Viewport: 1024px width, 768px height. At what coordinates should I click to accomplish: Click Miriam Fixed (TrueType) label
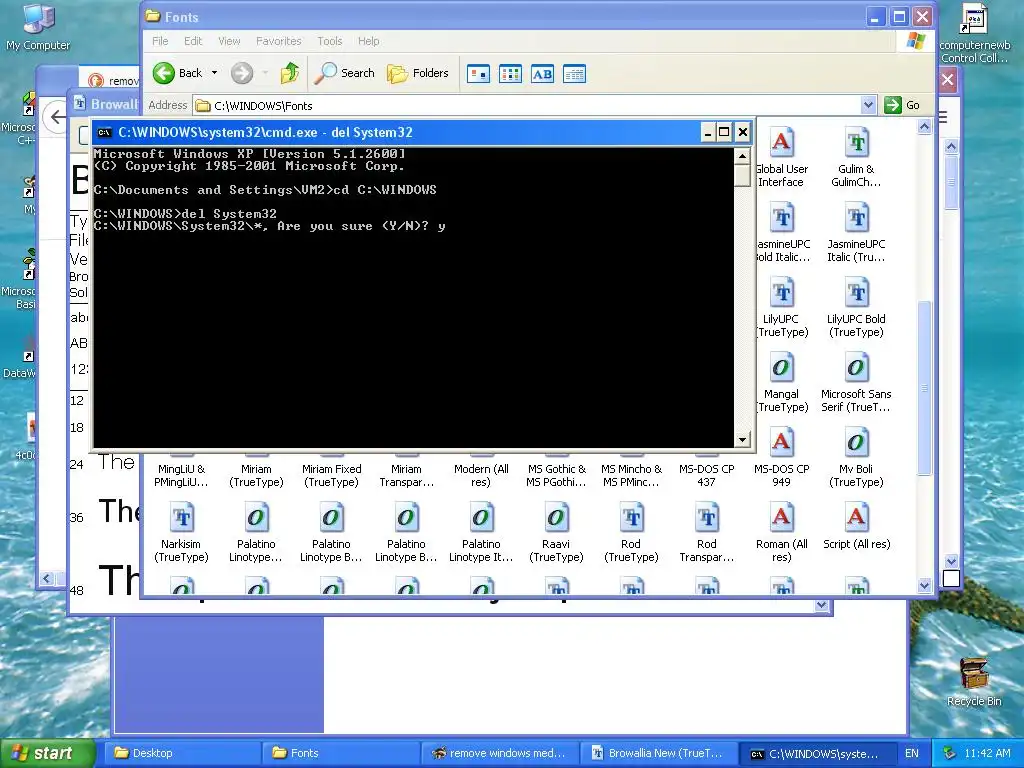pyautogui.click(x=331, y=475)
